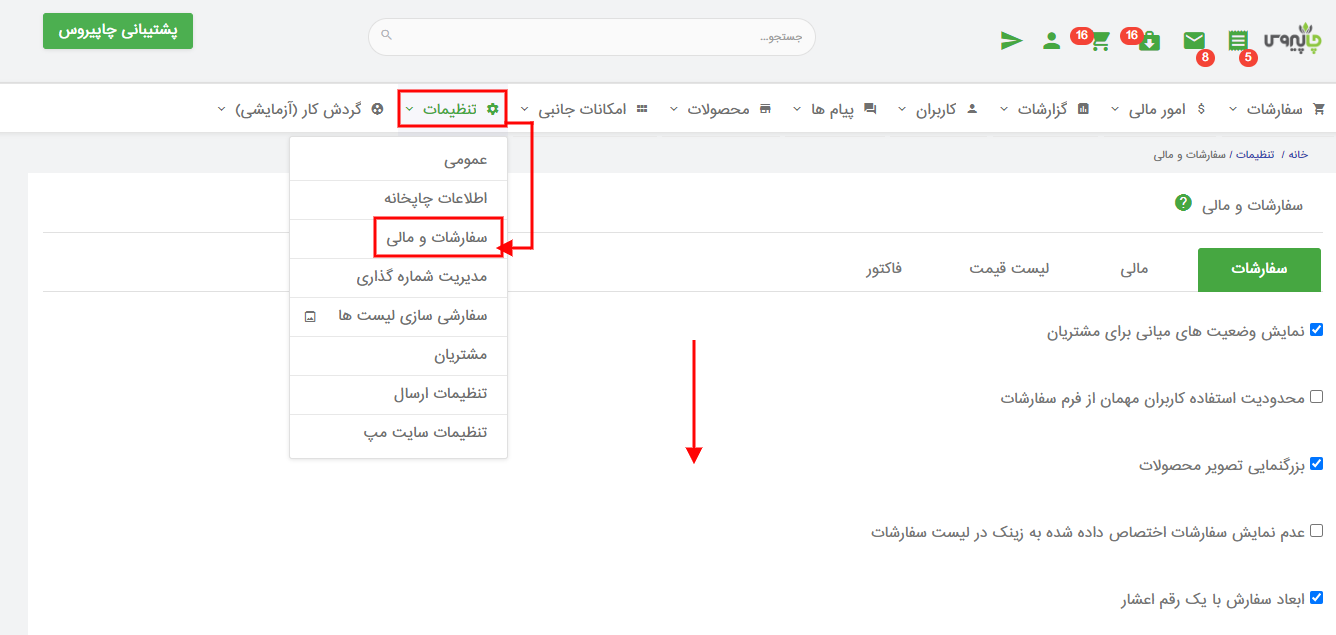
Task: Click the cart icon beside سفارشات menu
Action: tap(1318, 108)
